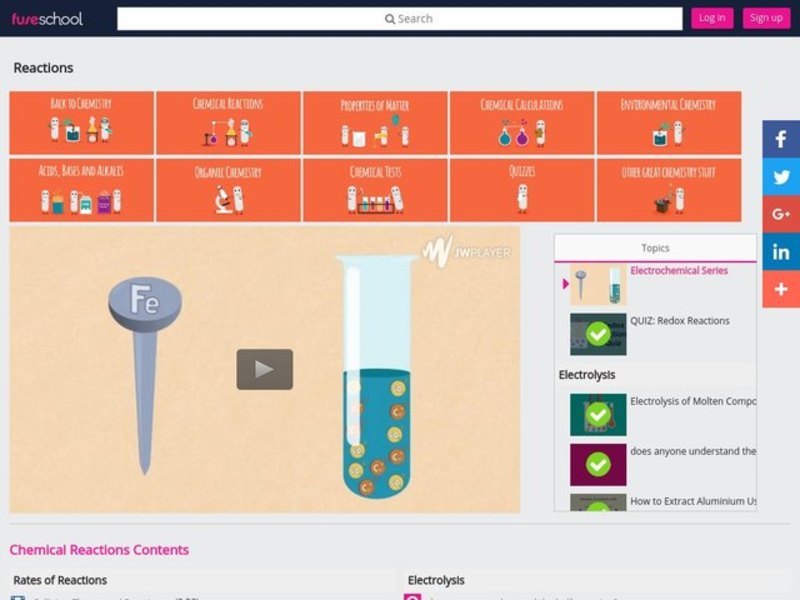The height and width of the screenshot is (600, 800).
Task: Share the page on LinkedIn
Action: pos(781,252)
